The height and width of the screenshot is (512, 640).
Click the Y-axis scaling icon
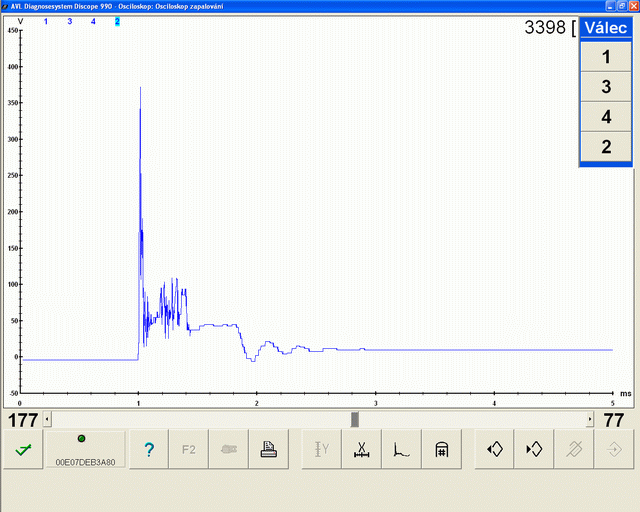322,449
